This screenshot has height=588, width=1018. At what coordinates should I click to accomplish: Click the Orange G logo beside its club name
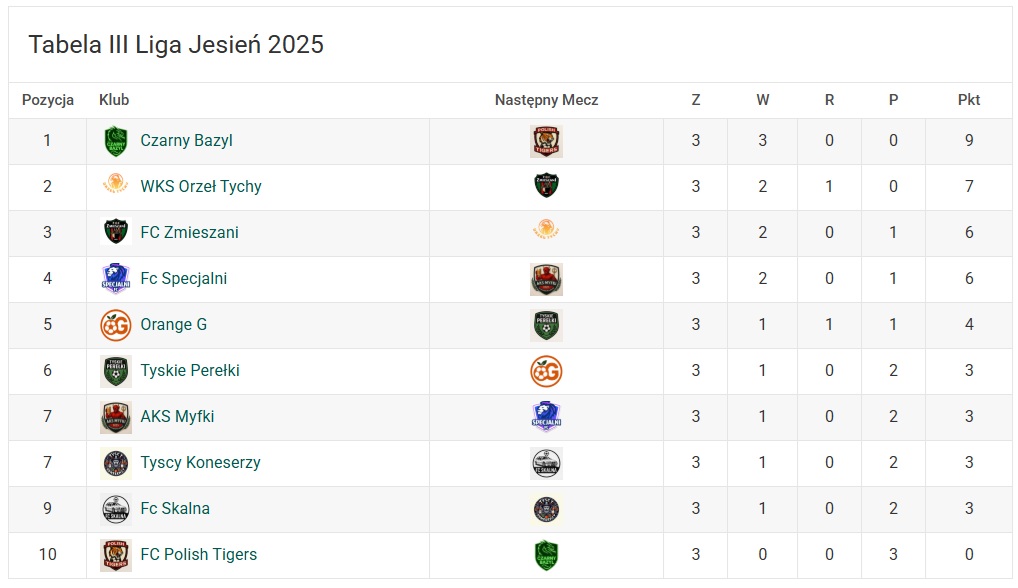tap(116, 325)
